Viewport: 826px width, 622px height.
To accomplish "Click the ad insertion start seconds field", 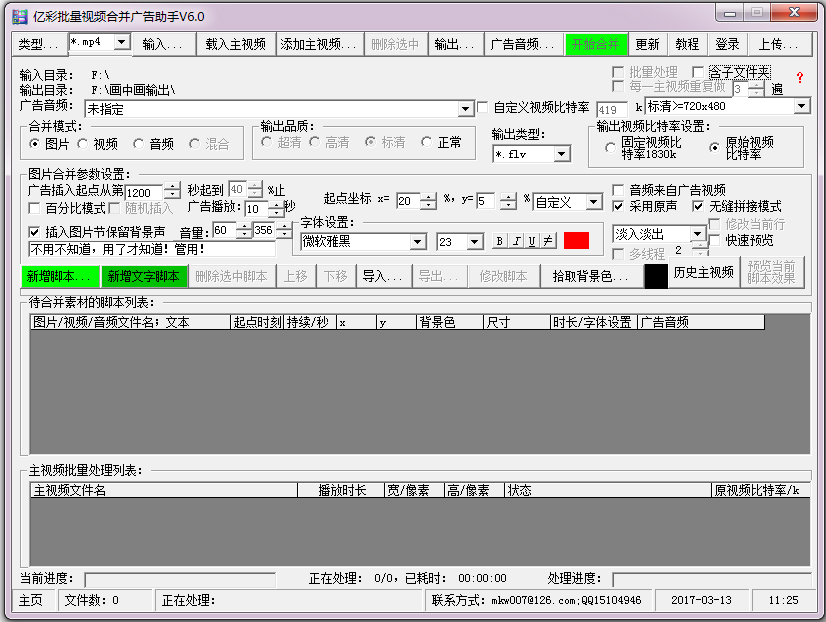I will pyautogui.click(x=142, y=192).
